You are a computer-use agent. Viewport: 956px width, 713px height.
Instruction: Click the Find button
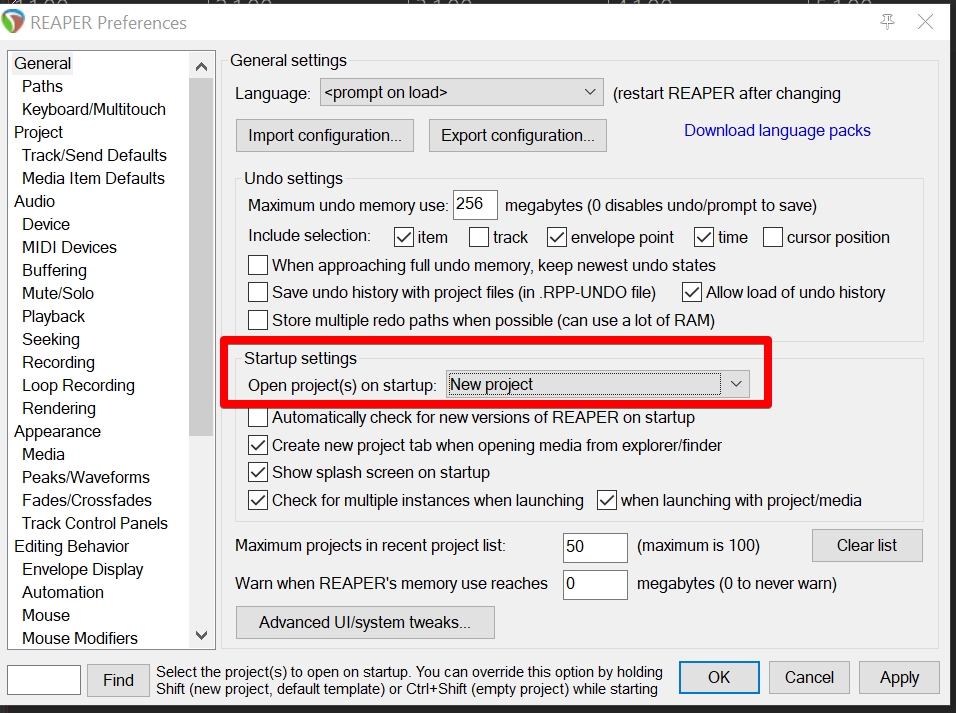[x=118, y=680]
